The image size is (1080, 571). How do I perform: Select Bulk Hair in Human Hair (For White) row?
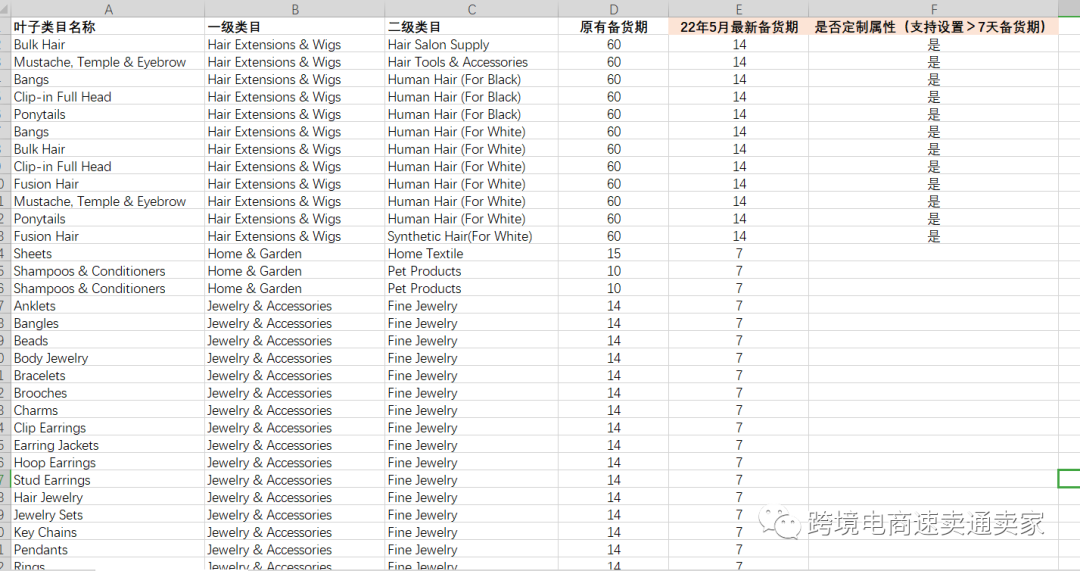click(108, 149)
